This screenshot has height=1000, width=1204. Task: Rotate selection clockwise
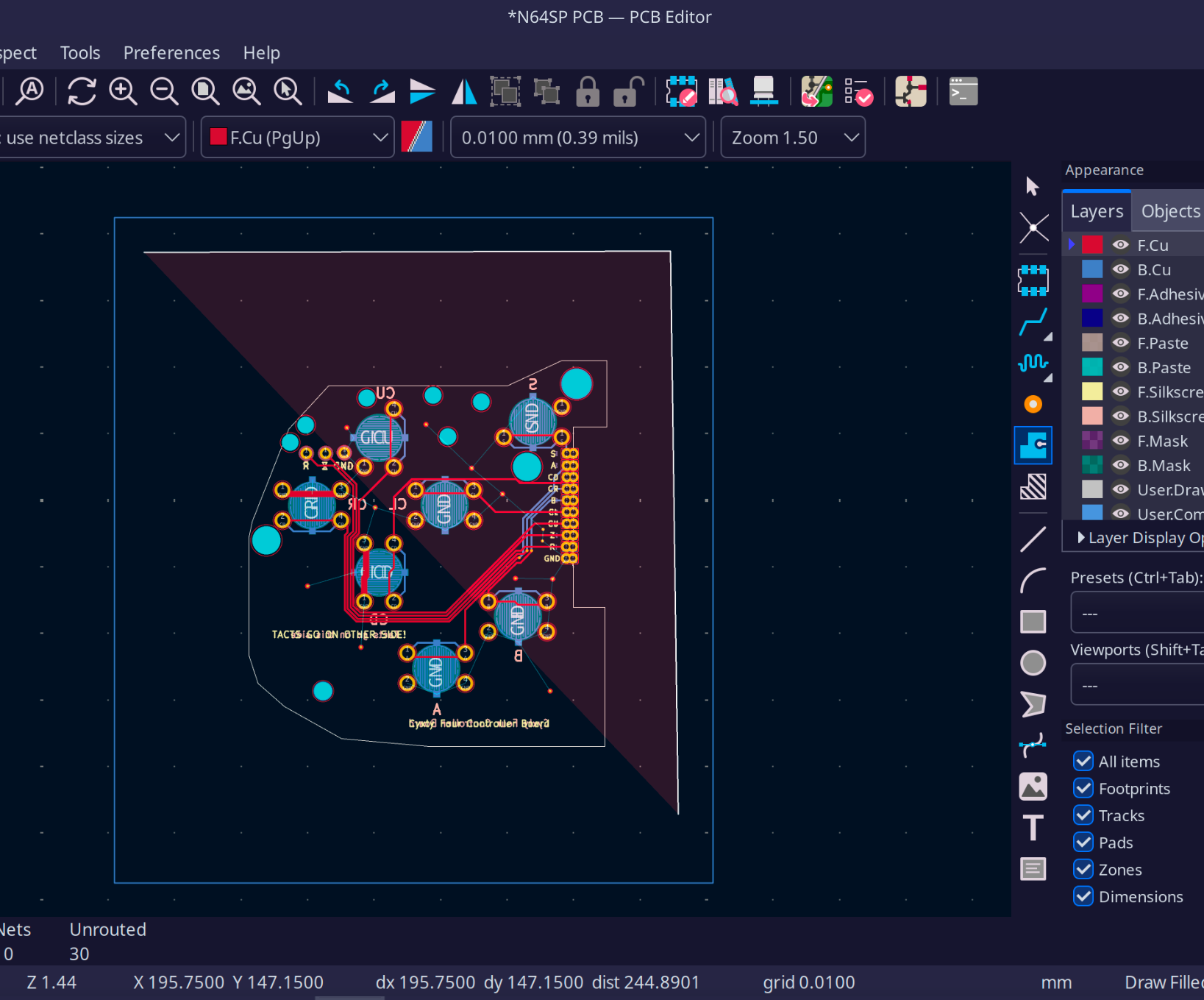pos(382,91)
